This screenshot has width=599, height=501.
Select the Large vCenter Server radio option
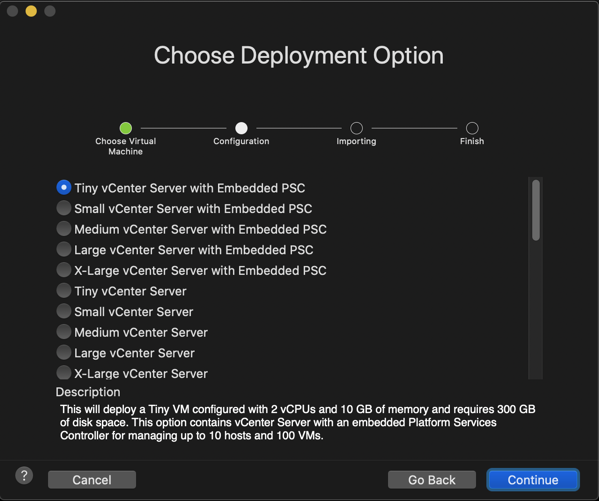click(x=64, y=353)
